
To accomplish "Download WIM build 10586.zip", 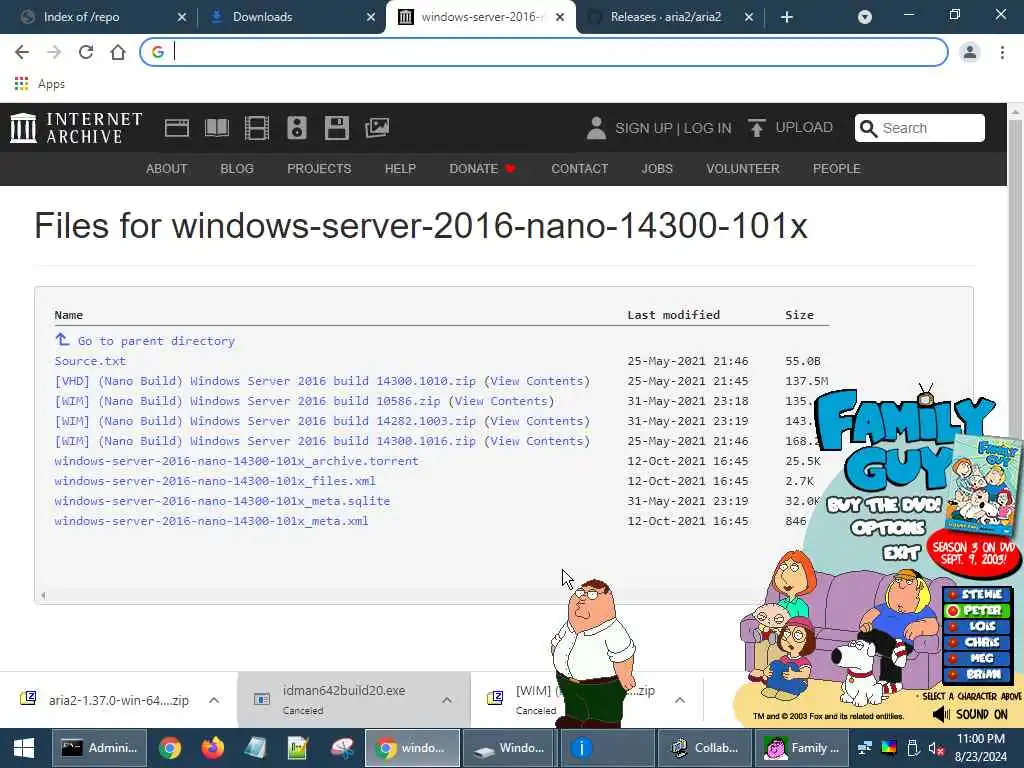I will pyautogui.click(x=248, y=401).
